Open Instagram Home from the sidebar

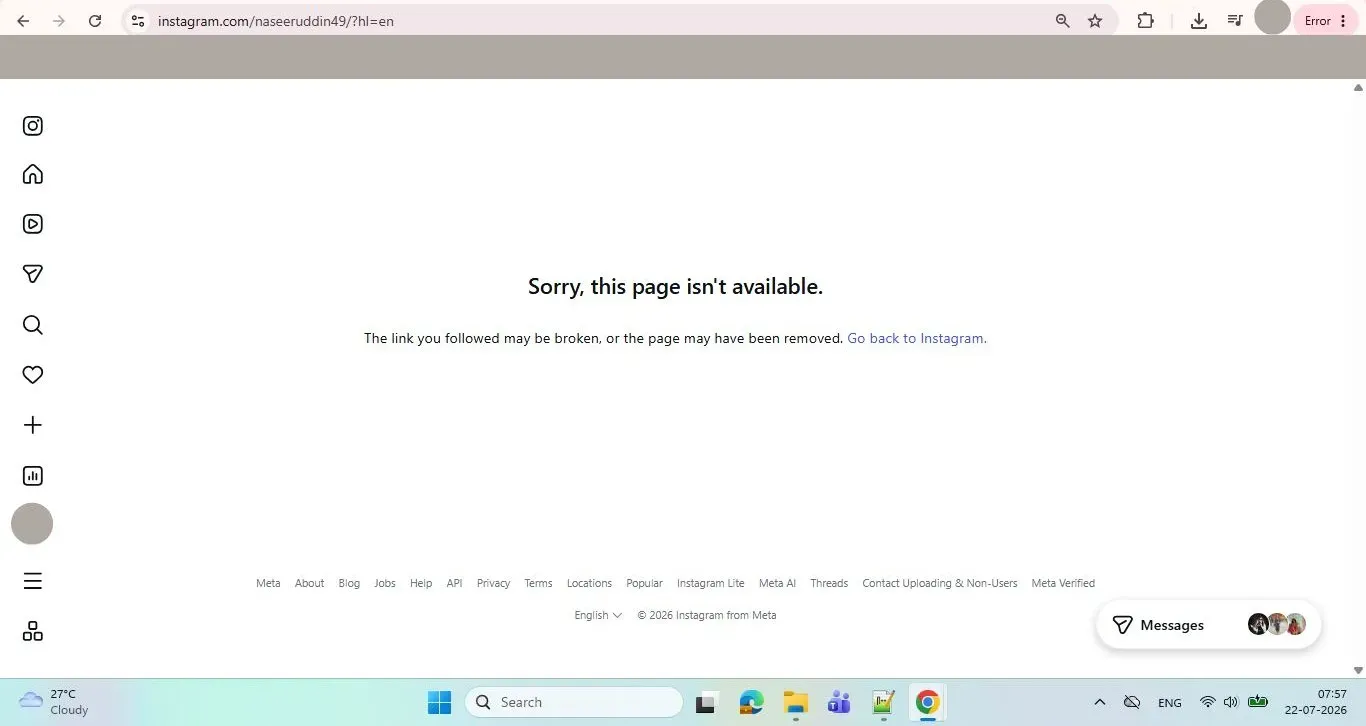tap(33, 174)
